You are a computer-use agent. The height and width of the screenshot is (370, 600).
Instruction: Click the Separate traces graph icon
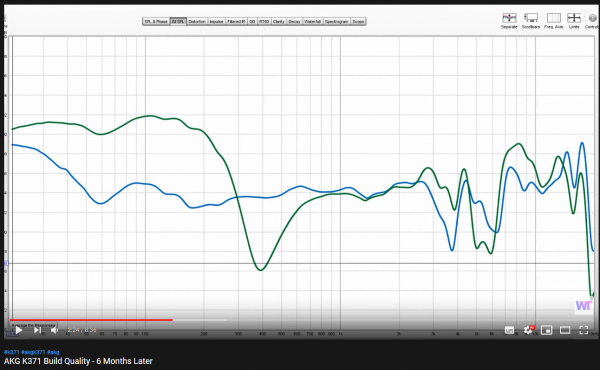click(x=509, y=20)
